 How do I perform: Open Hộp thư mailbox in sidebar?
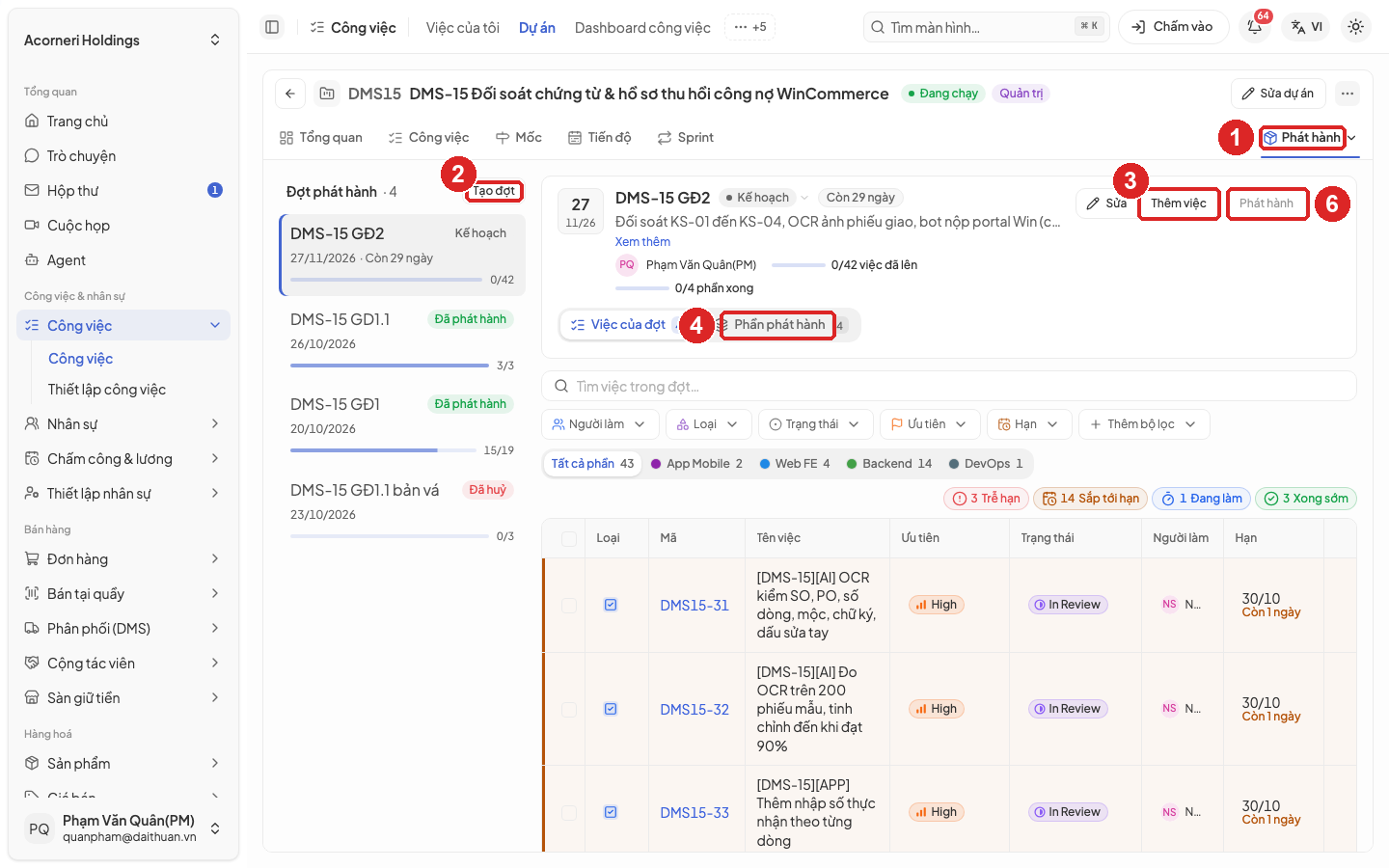(123, 191)
